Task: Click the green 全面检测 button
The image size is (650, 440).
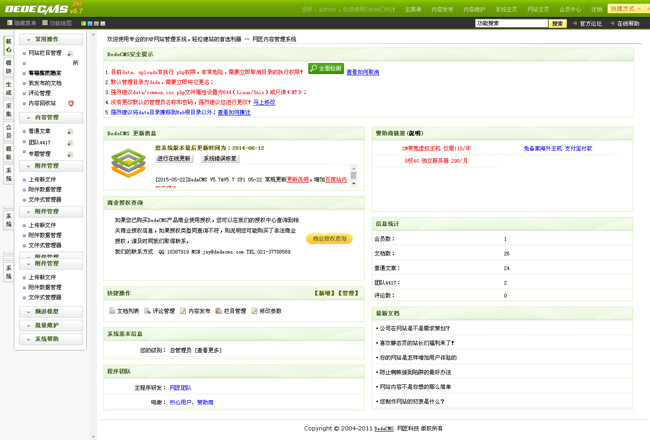Action: (x=326, y=68)
